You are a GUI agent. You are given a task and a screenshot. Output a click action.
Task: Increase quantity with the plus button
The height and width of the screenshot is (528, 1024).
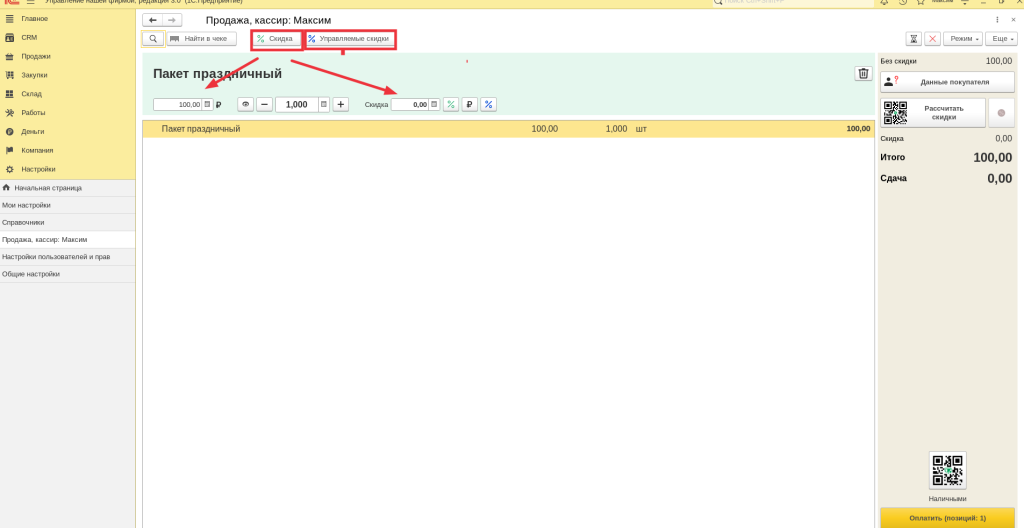click(341, 105)
